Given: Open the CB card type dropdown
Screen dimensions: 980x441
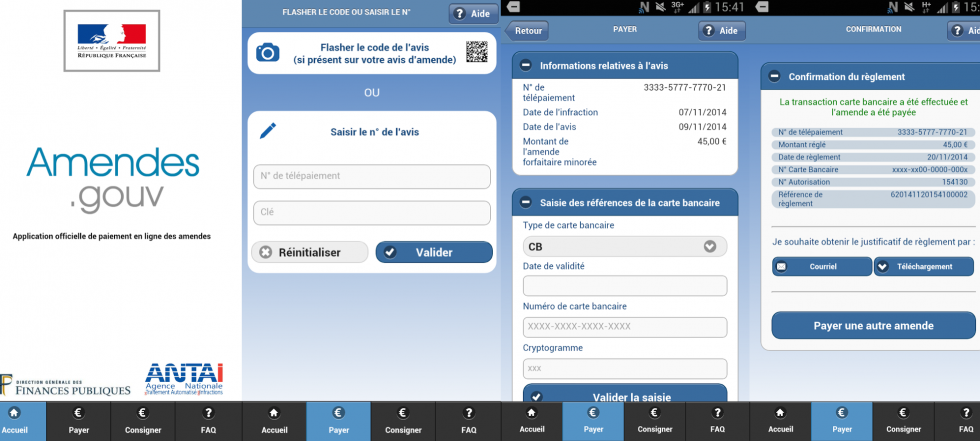Looking at the screenshot, I should tap(624, 246).
